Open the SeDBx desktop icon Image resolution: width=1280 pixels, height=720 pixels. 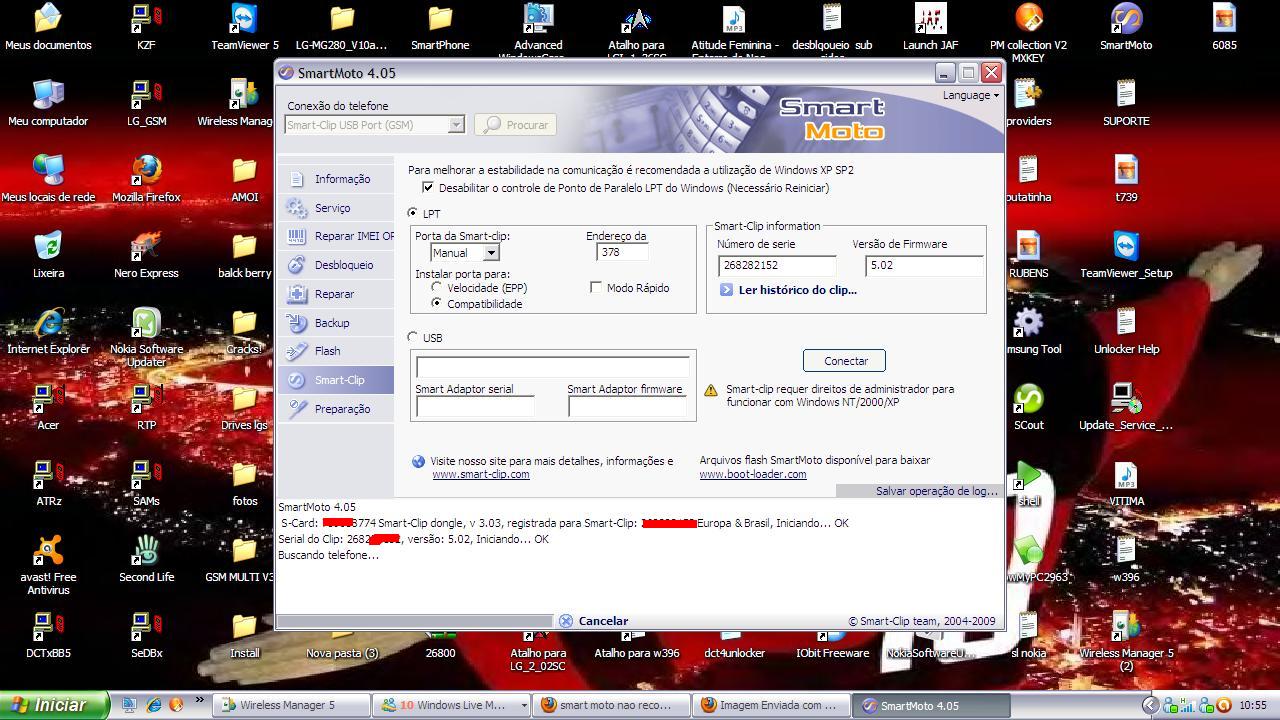[146, 635]
